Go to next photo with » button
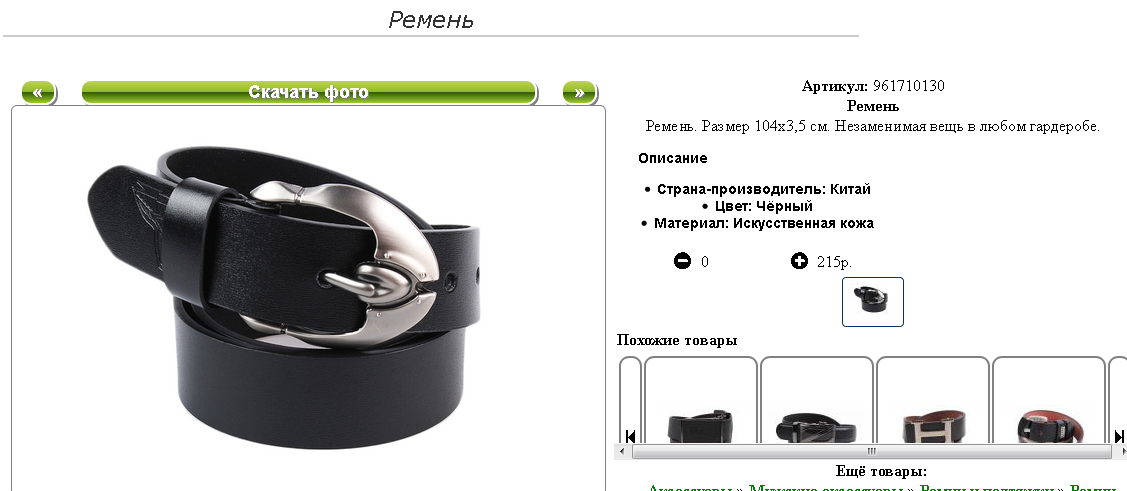The width and height of the screenshot is (1127, 491). [579, 93]
